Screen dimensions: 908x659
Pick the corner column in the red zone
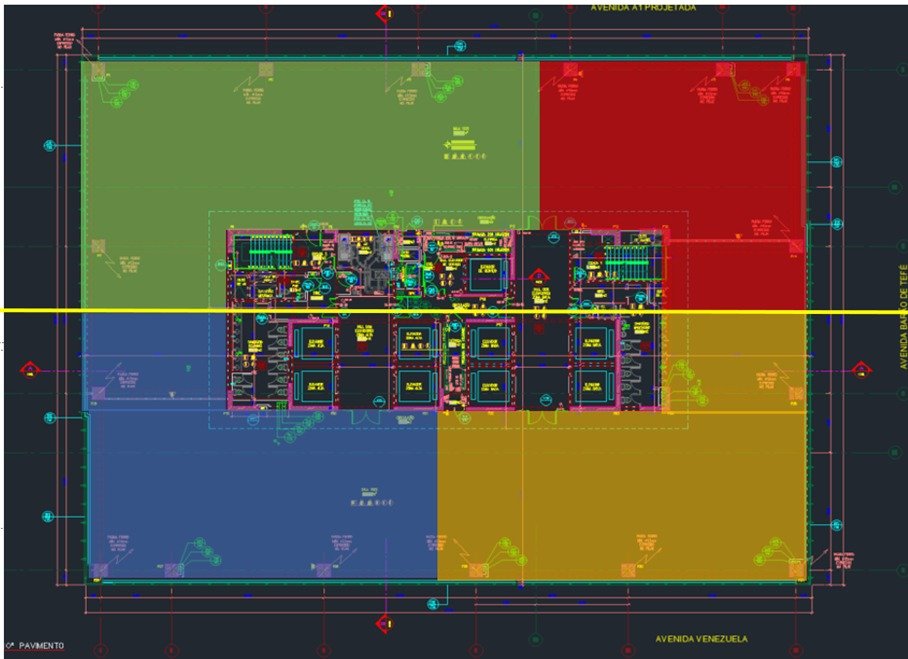pos(796,69)
